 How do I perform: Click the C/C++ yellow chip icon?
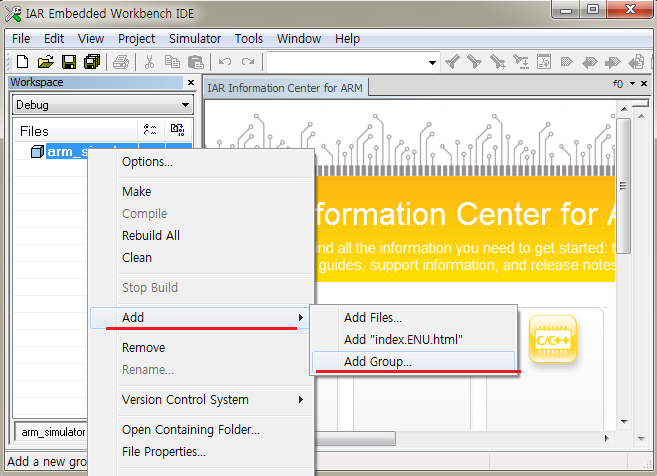click(x=553, y=339)
